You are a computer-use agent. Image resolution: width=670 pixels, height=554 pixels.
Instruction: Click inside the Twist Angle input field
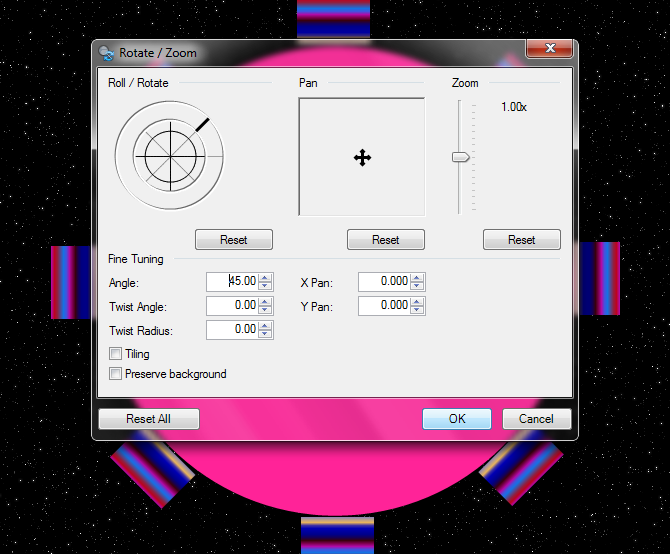(232, 305)
